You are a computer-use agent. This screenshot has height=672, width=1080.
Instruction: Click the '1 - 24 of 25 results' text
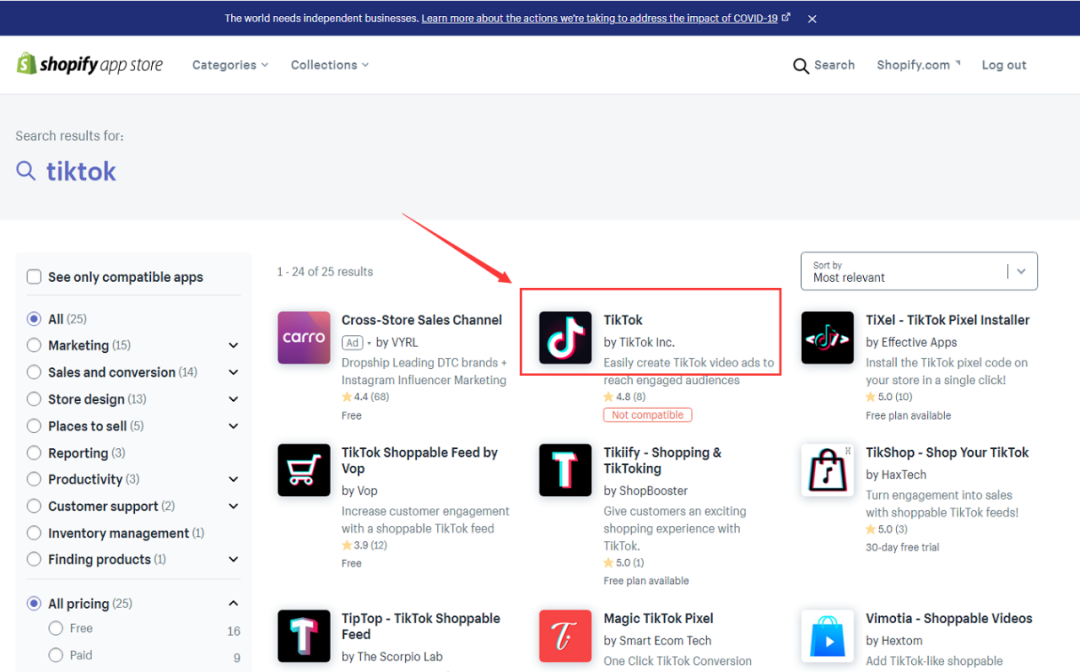pyautogui.click(x=324, y=271)
